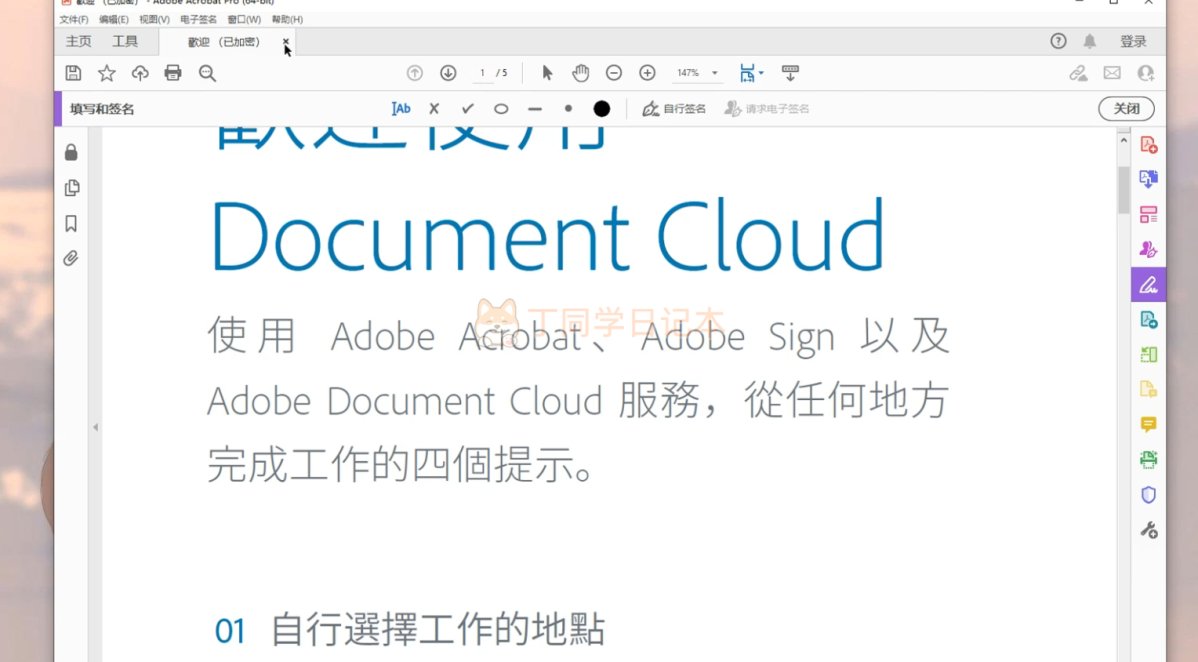Click the Save file icon

(73, 73)
